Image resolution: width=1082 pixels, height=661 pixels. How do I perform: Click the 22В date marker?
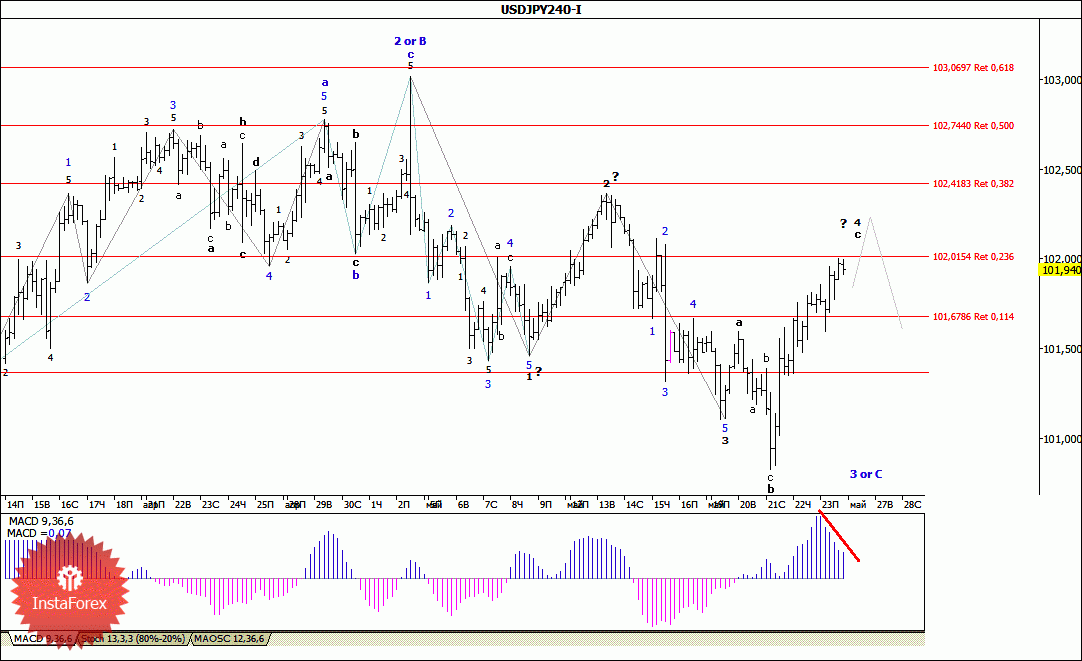click(x=183, y=504)
